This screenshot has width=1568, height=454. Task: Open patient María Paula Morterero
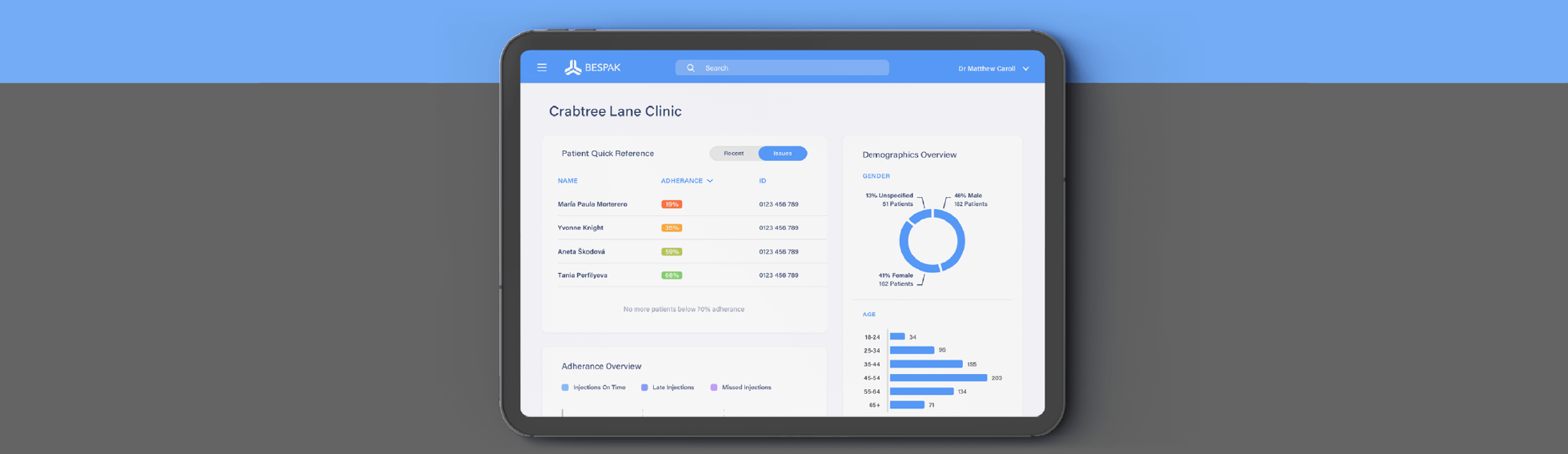[x=592, y=204]
